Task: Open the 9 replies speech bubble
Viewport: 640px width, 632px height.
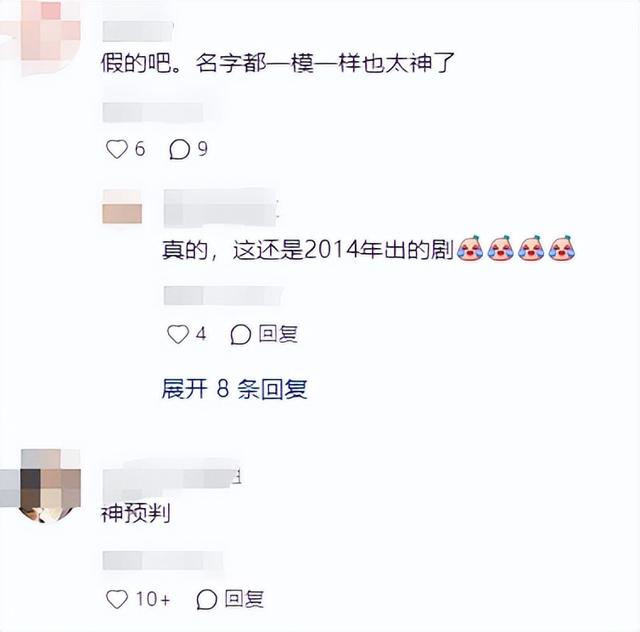Action: pyautogui.click(x=180, y=149)
